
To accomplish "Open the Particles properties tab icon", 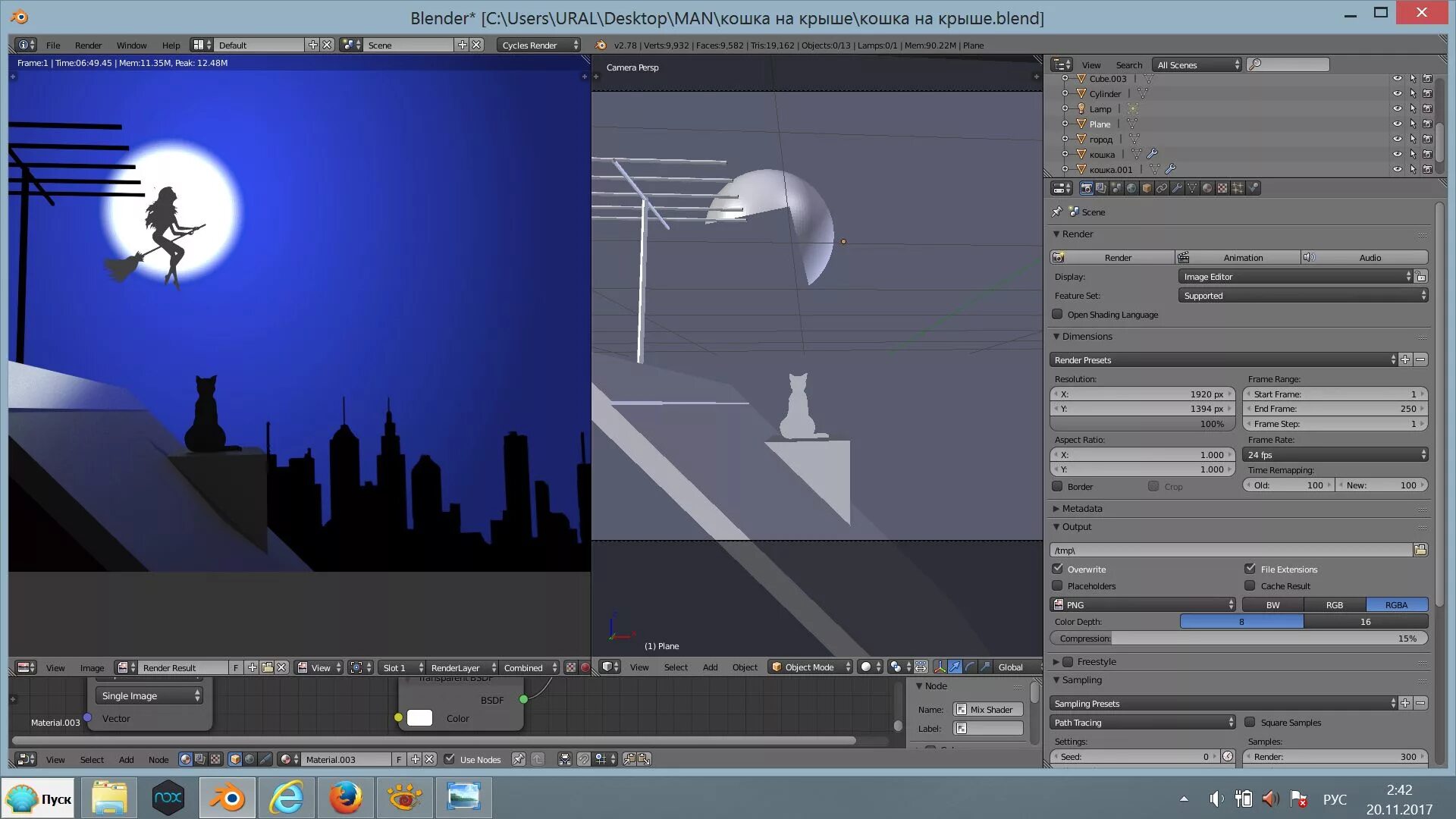I will 1238,188.
